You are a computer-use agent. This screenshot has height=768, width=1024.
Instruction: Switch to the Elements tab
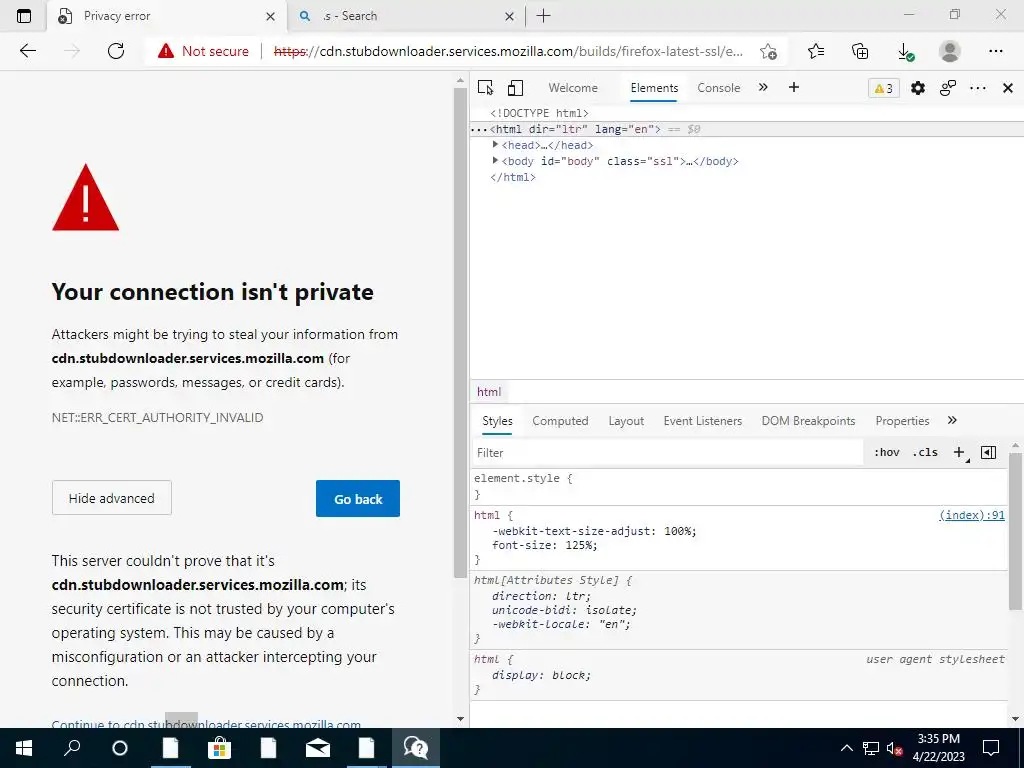(654, 88)
